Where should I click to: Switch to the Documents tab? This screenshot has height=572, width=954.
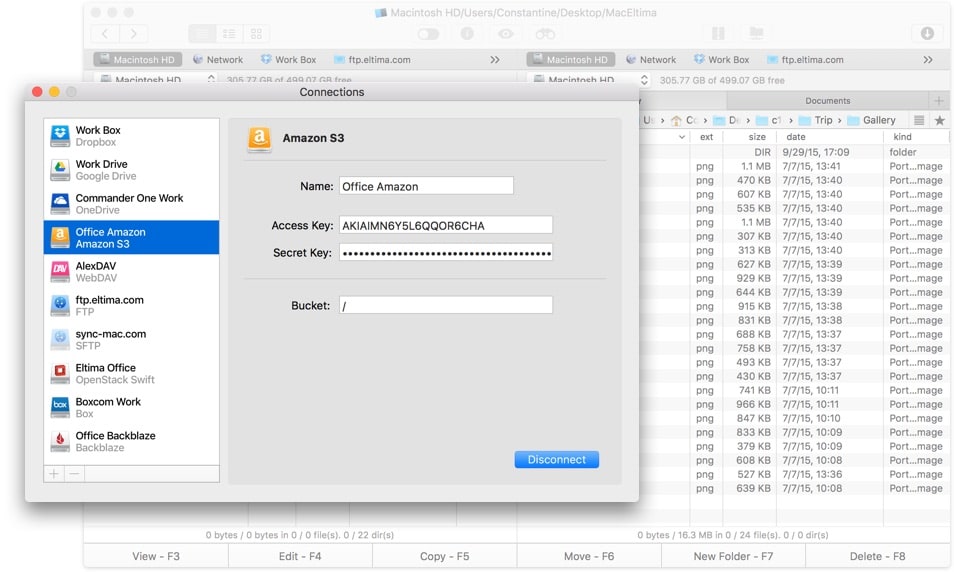coord(827,100)
